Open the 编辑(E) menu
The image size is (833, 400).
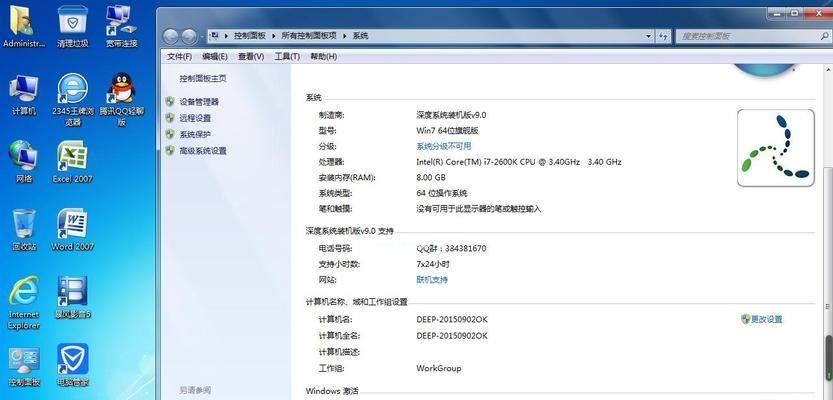[x=215, y=56]
